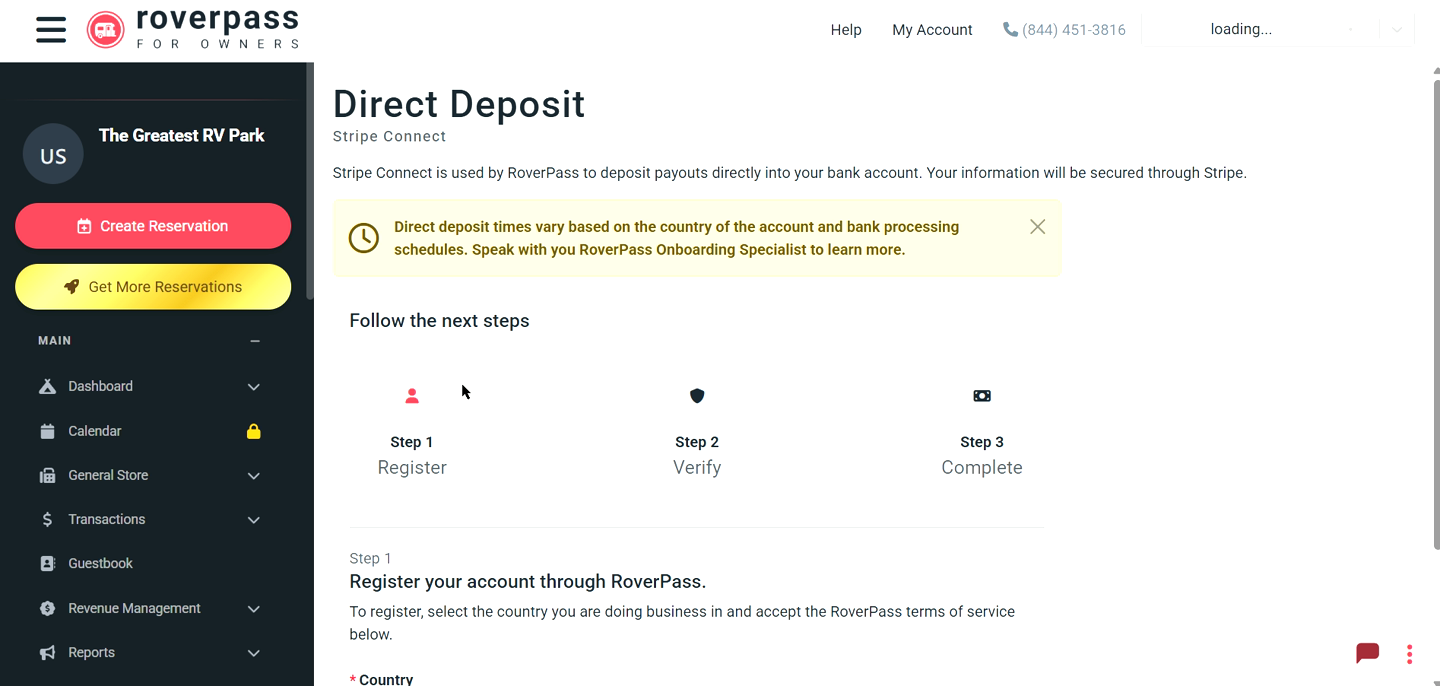The height and width of the screenshot is (686, 1440).
Task: Click the sidebar's vertical scrollbar
Action: coord(310,181)
